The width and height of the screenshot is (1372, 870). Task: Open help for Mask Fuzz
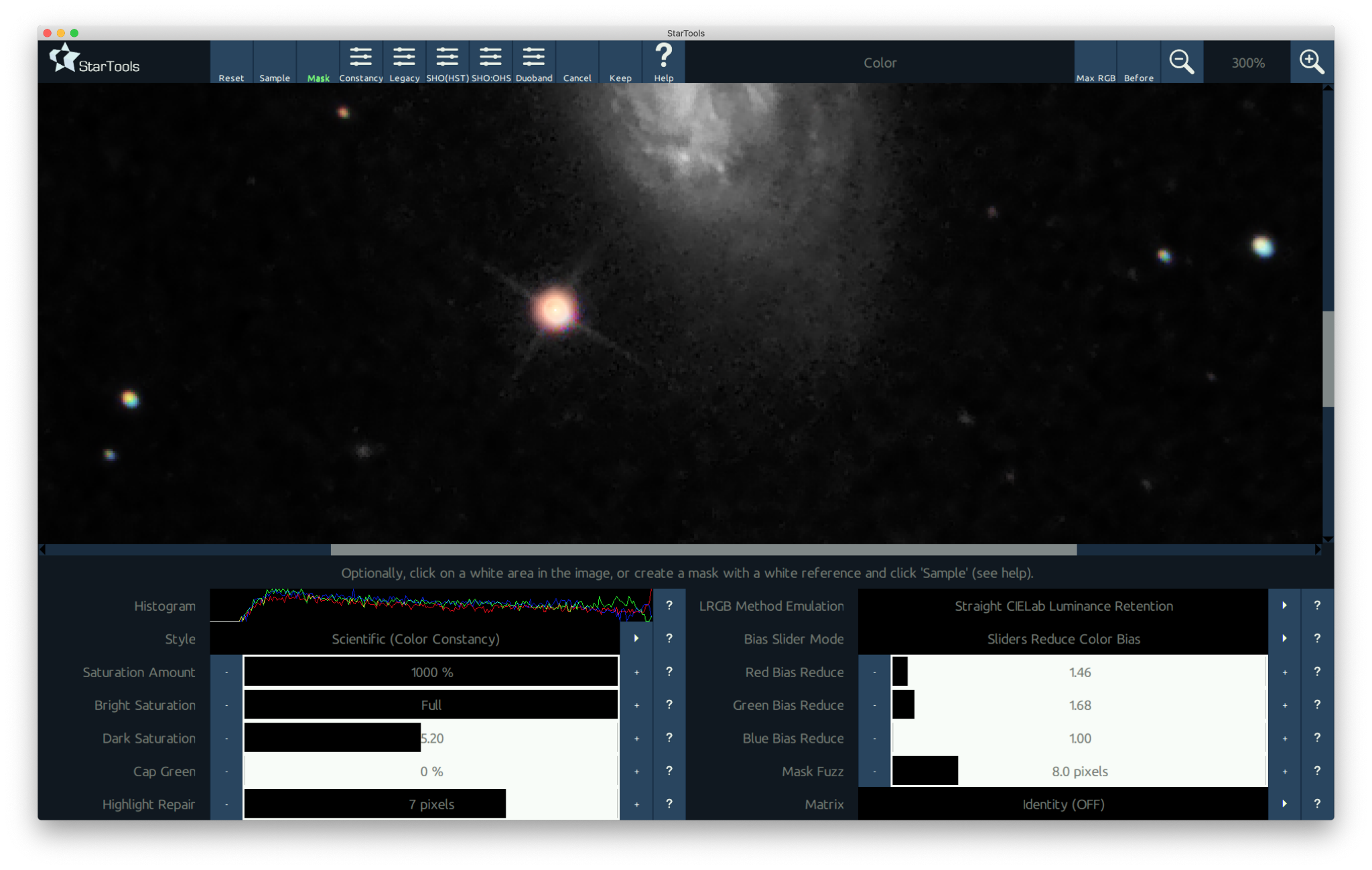click(1317, 771)
